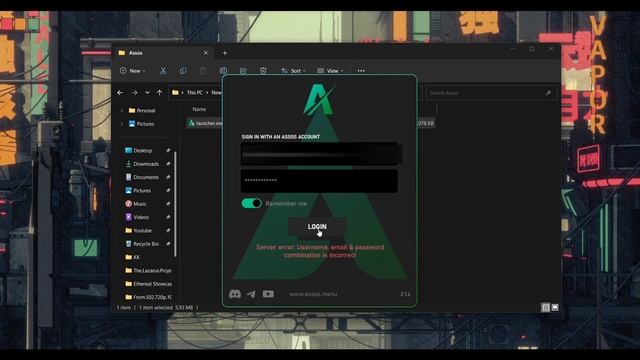Go forward with the Explorer forward arrow
Viewport: 640px width, 360px height.
(134, 93)
